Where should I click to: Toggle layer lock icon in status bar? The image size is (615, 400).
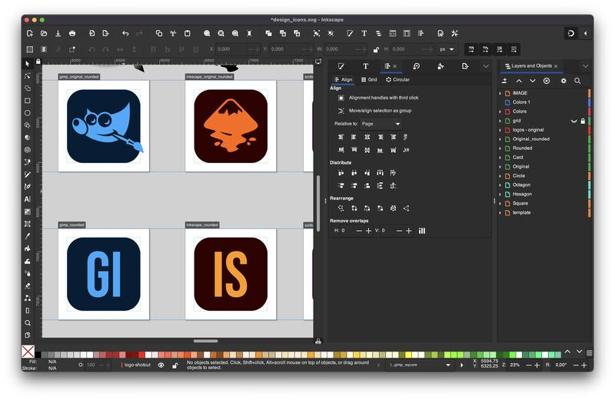[x=175, y=365]
